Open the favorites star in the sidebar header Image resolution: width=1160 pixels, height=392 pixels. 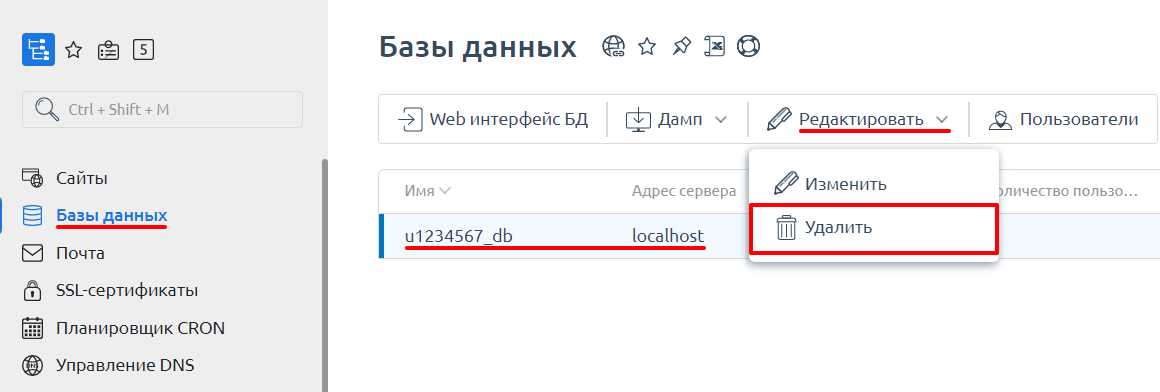[73, 50]
